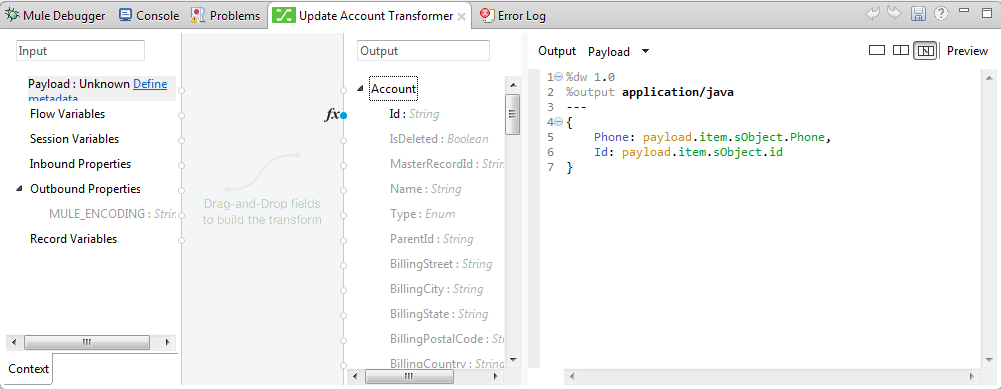
Task: Switch to single pane layout view
Action: coord(877,50)
